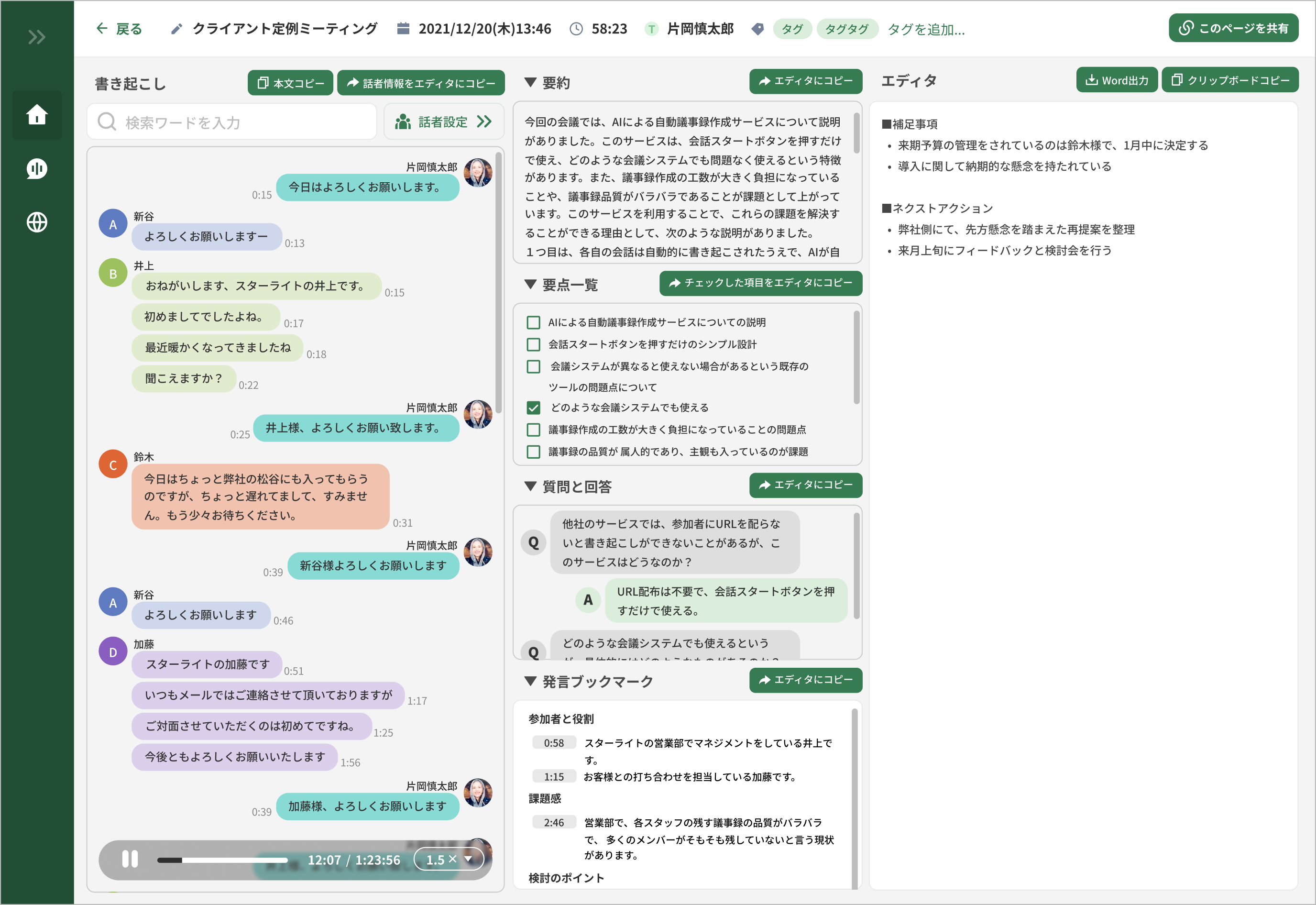Image resolution: width=1316 pixels, height=905 pixels.
Task: Collapse the 要約 section triangle
Action: coord(530,82)
